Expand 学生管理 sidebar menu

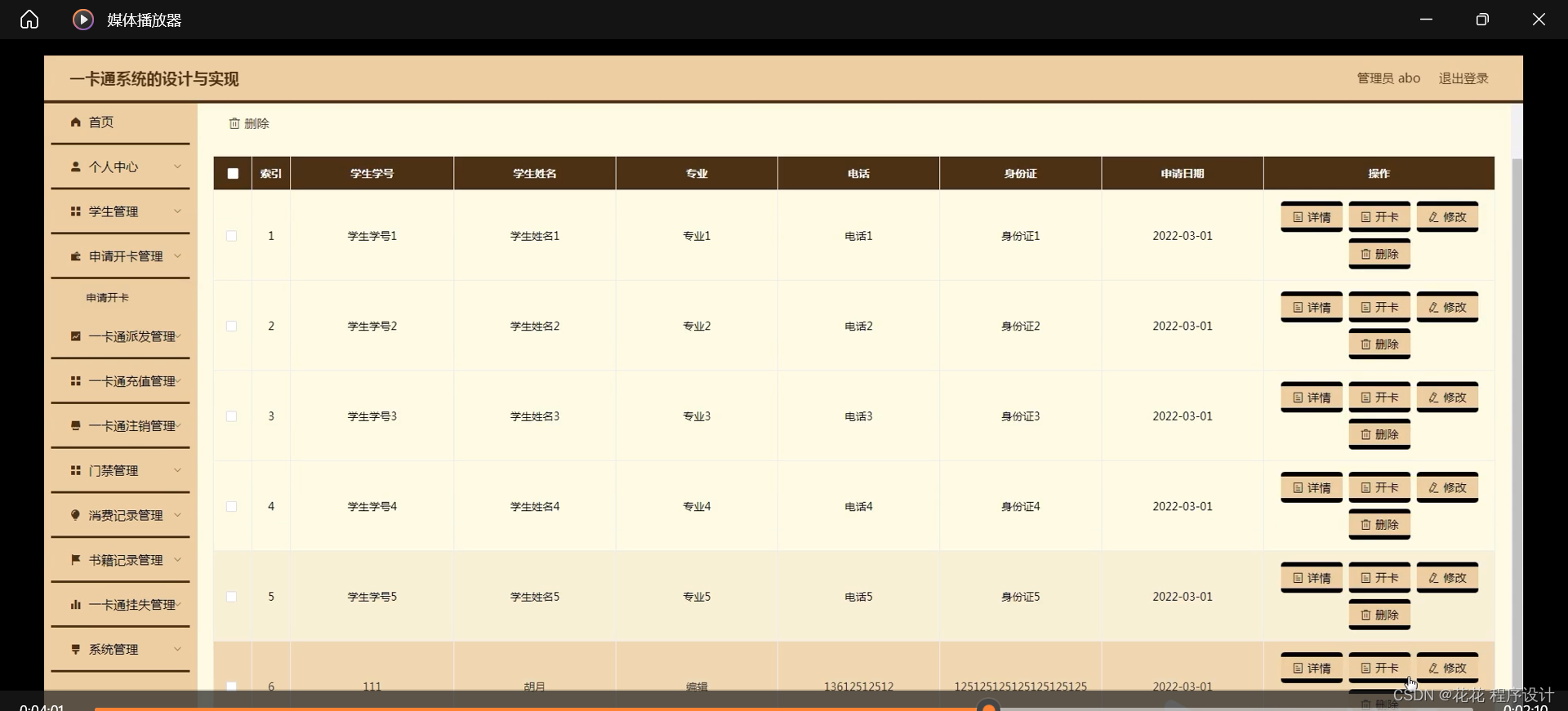coord(120,211)
